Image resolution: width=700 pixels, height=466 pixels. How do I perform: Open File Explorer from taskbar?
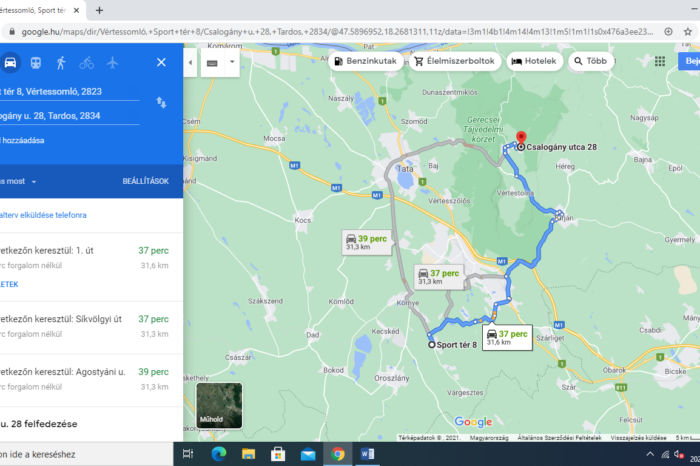pyautogui.click(x=248, y=454)
